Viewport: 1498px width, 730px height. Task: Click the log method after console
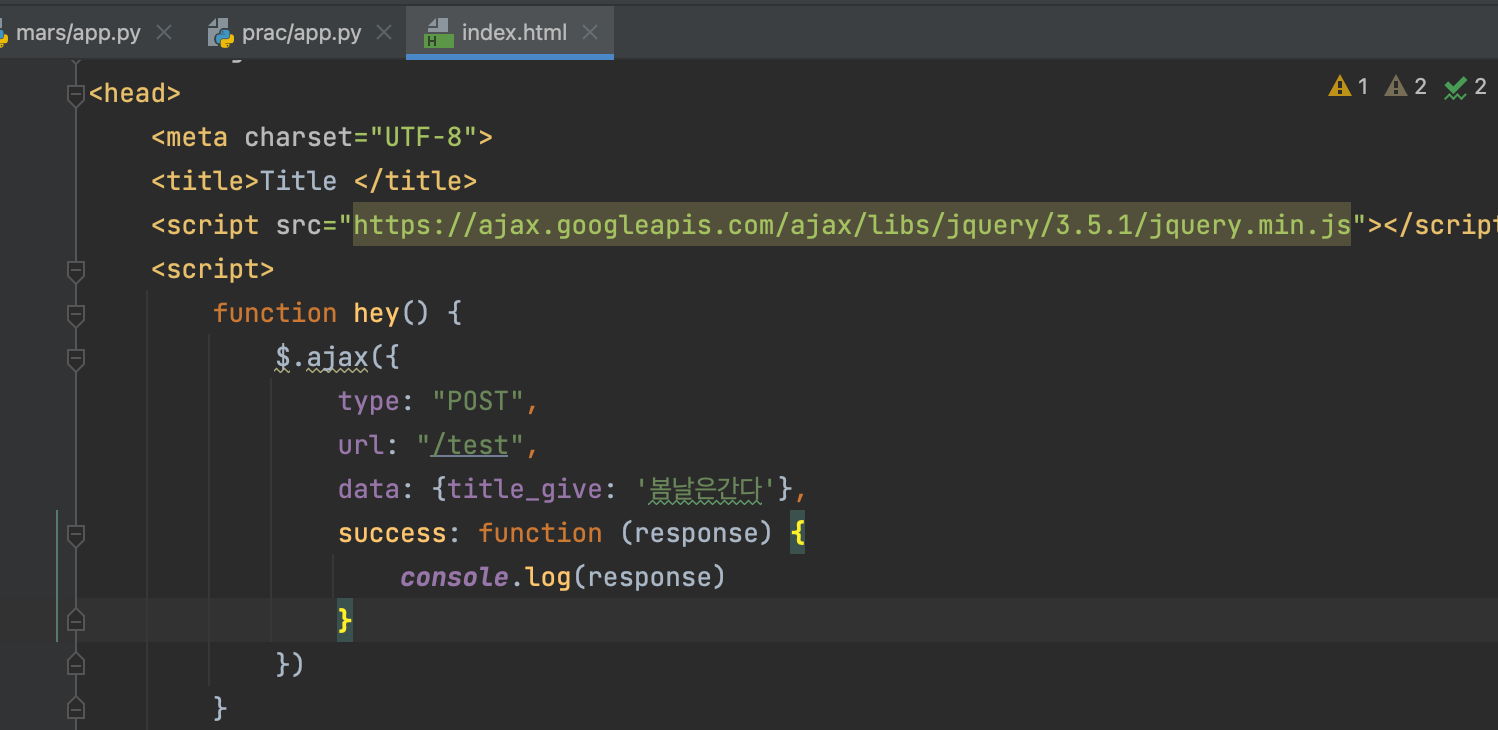[547, 578]
